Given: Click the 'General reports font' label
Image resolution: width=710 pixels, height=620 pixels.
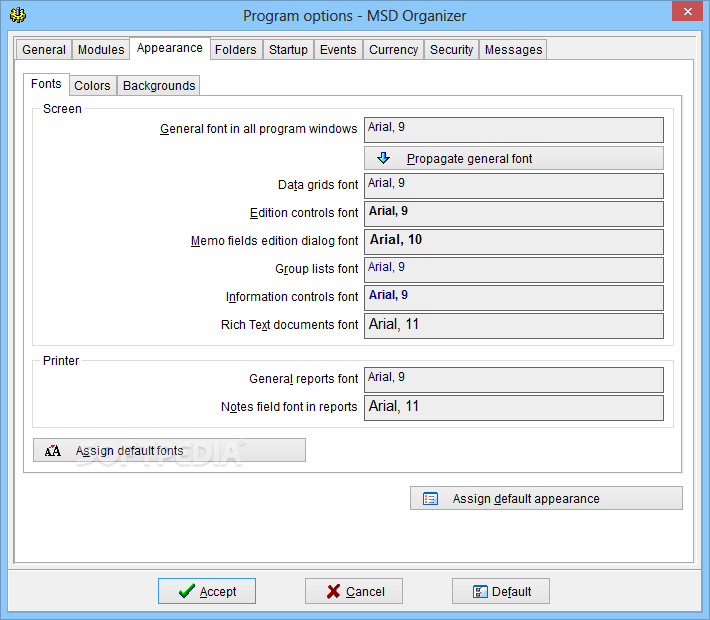Looking at the screenshot, I should click(303, 379).
